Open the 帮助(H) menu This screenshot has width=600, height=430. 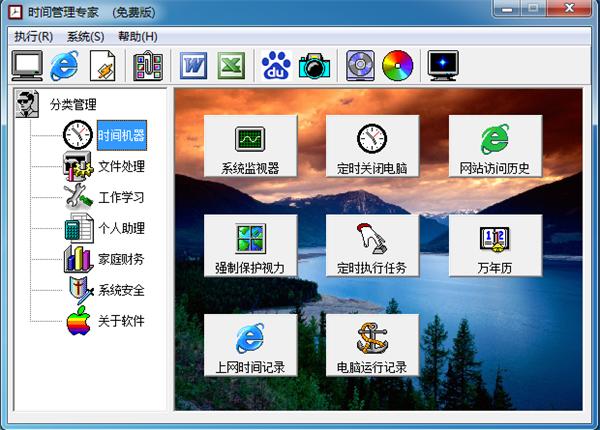137,37
